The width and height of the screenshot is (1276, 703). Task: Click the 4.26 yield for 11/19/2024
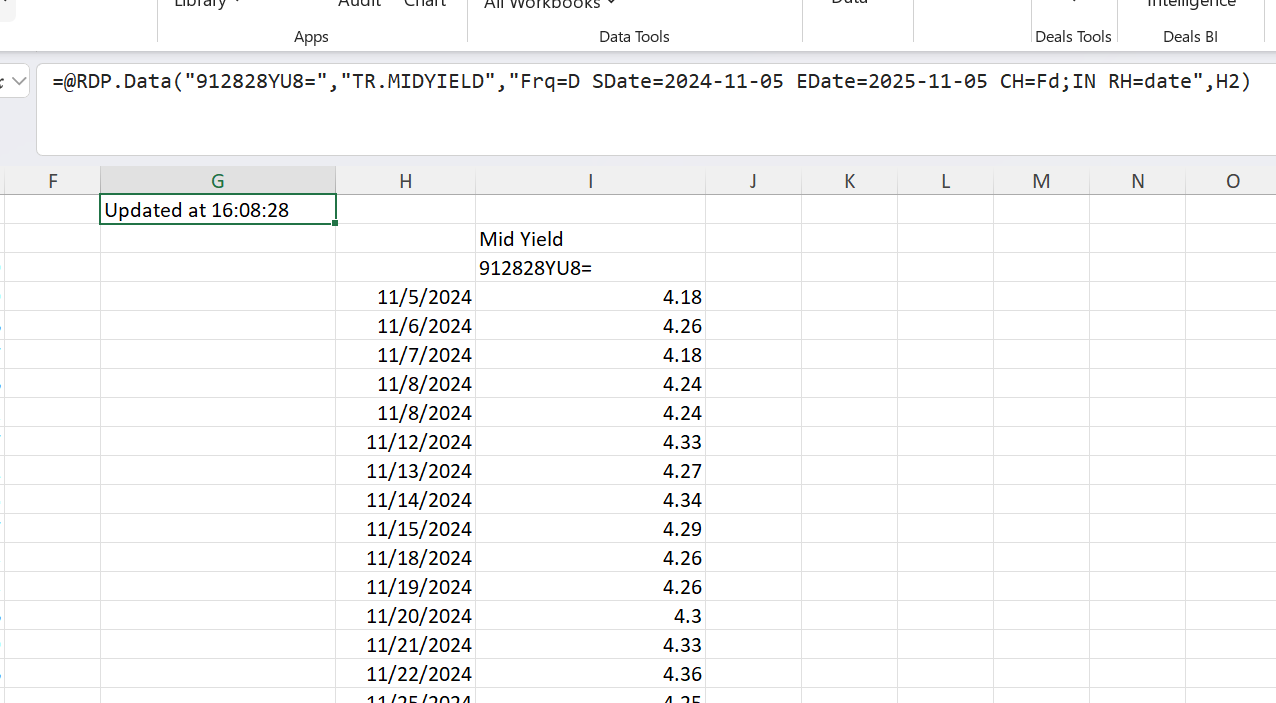[x=590, y=587]
